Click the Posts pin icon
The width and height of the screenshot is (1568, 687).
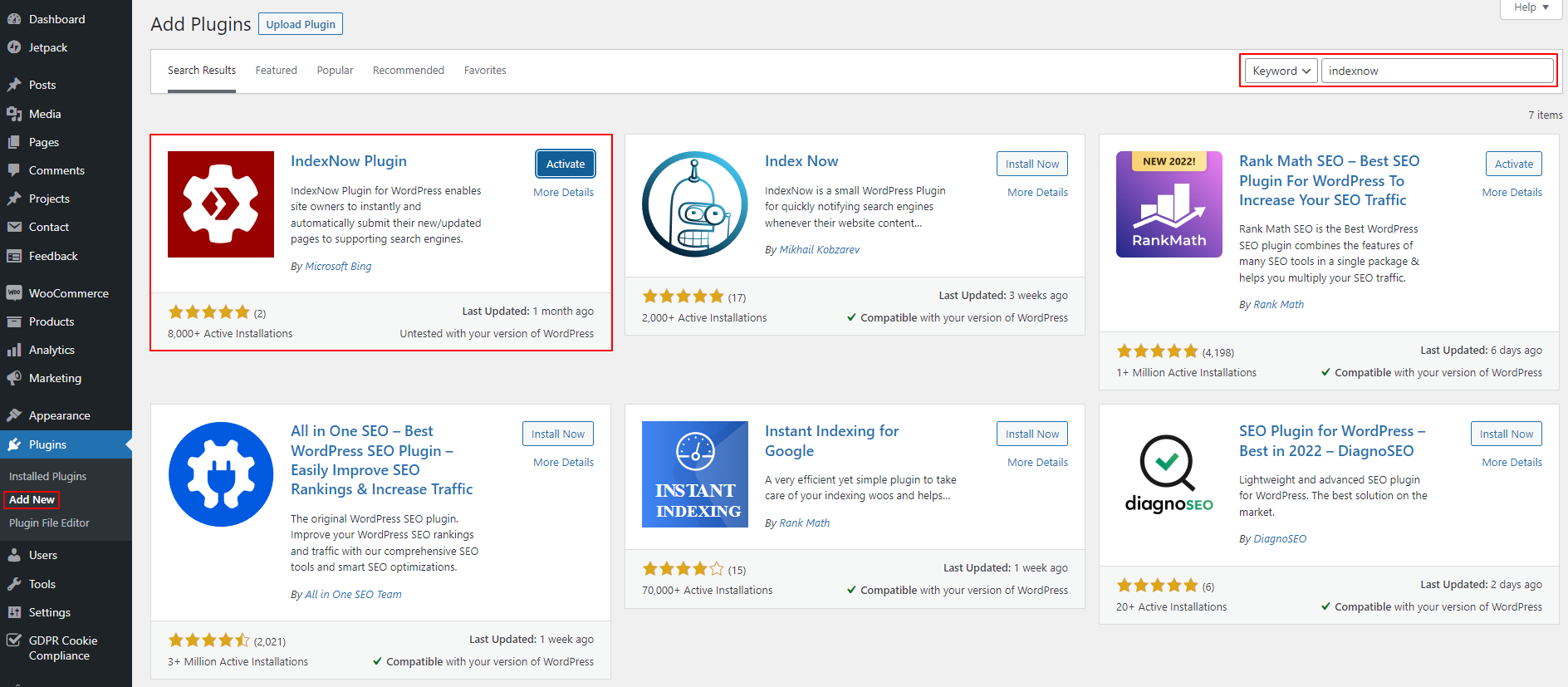(14, 85)
